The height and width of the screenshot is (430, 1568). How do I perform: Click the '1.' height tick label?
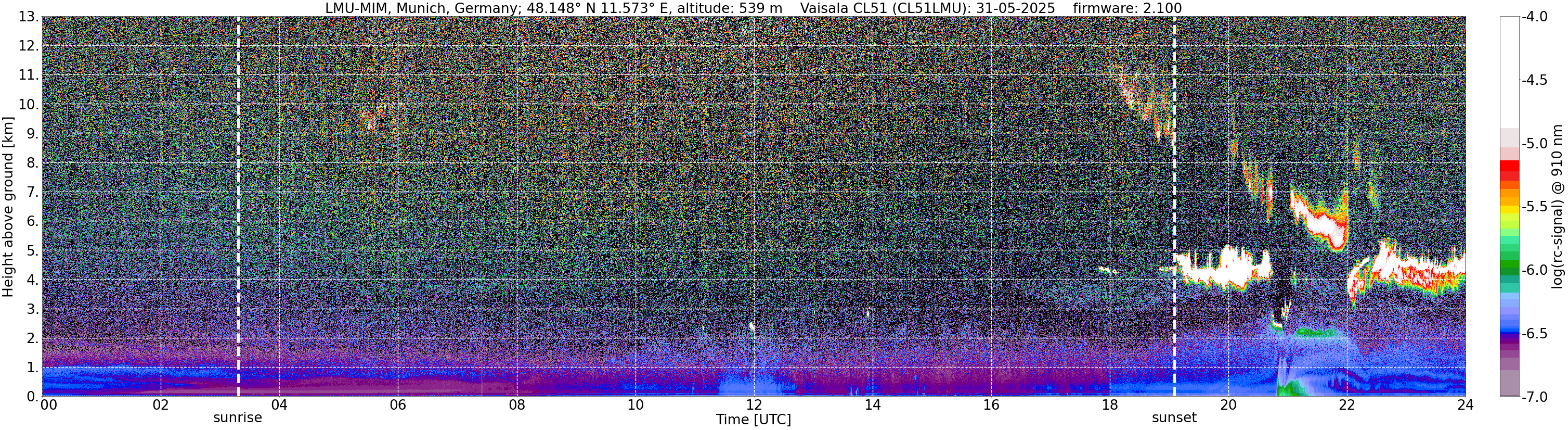click(32, 367)
